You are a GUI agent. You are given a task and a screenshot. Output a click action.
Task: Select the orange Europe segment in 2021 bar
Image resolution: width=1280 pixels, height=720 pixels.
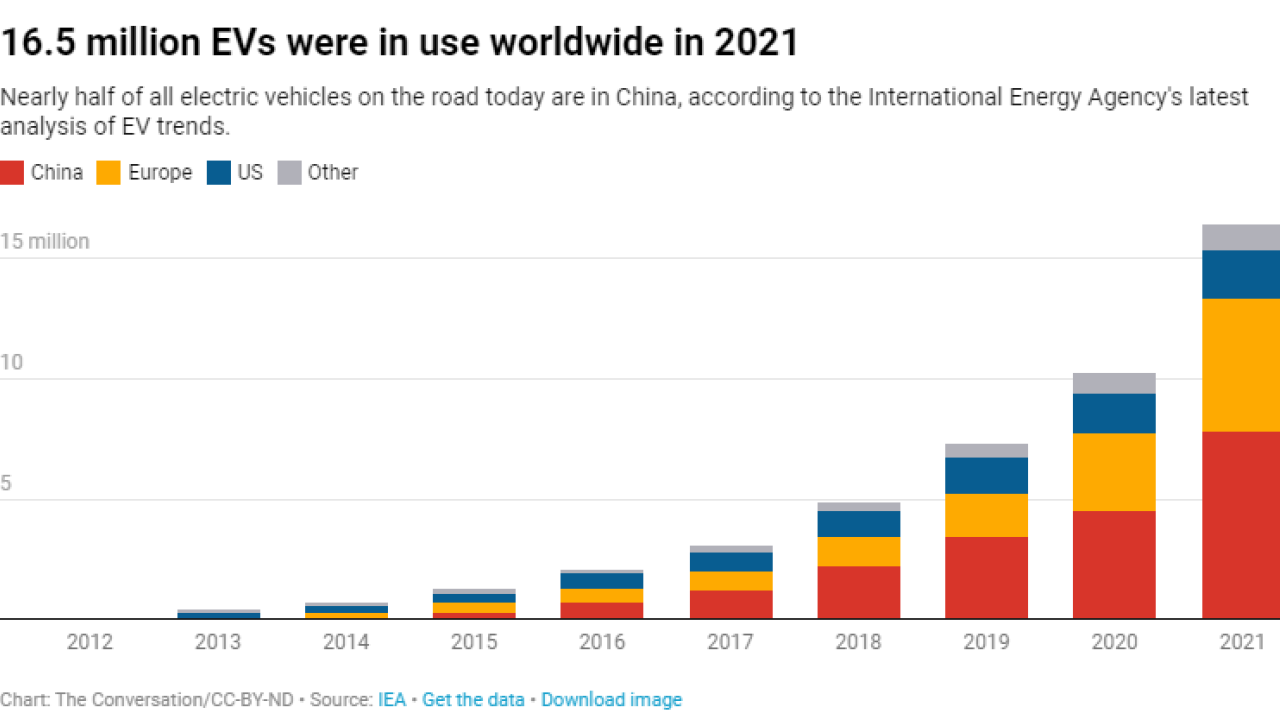pos(1240,365)
